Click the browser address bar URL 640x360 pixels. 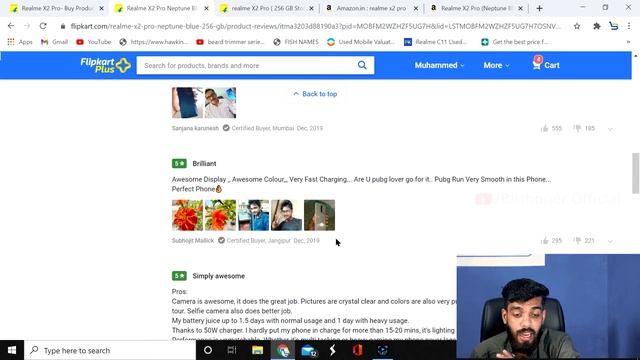pyautogui.click(x=316, y=26)
